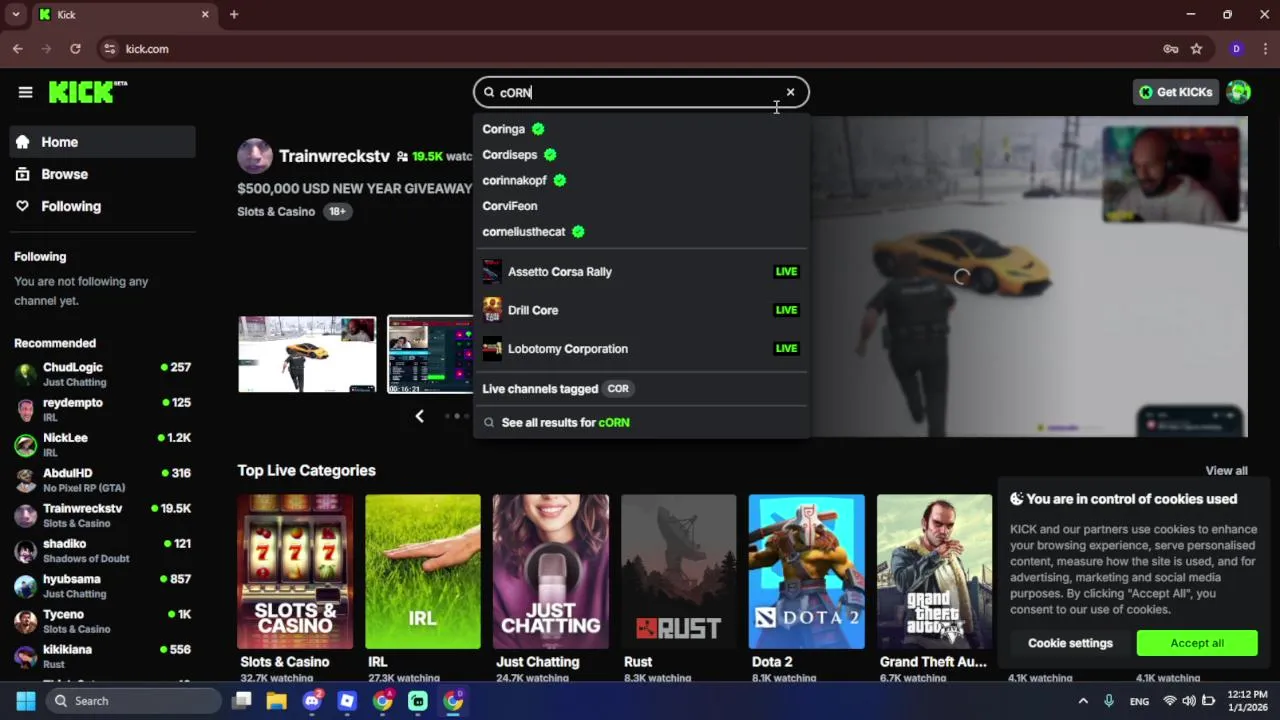Open Dota 2 category card
Screen dimensions: 1280x720
(x=807, y=572)
